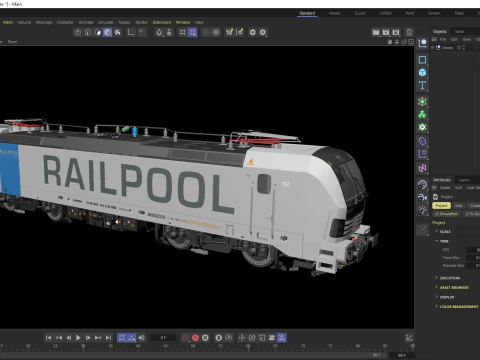This screenshot has height=360, width=480.
Task: Record active objects keyframe
Action: point(185,338)
